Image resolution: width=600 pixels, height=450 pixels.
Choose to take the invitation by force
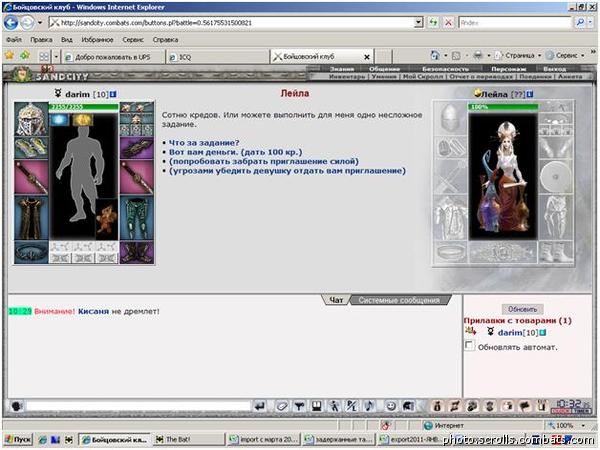pyautogui.click(x=264, y=161)
